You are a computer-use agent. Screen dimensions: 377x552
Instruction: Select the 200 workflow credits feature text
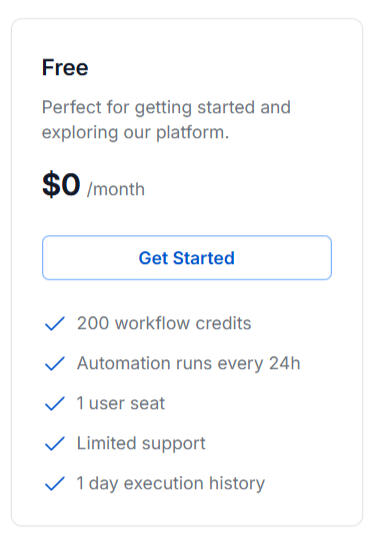pyautogui.click(x=164, y=323)
